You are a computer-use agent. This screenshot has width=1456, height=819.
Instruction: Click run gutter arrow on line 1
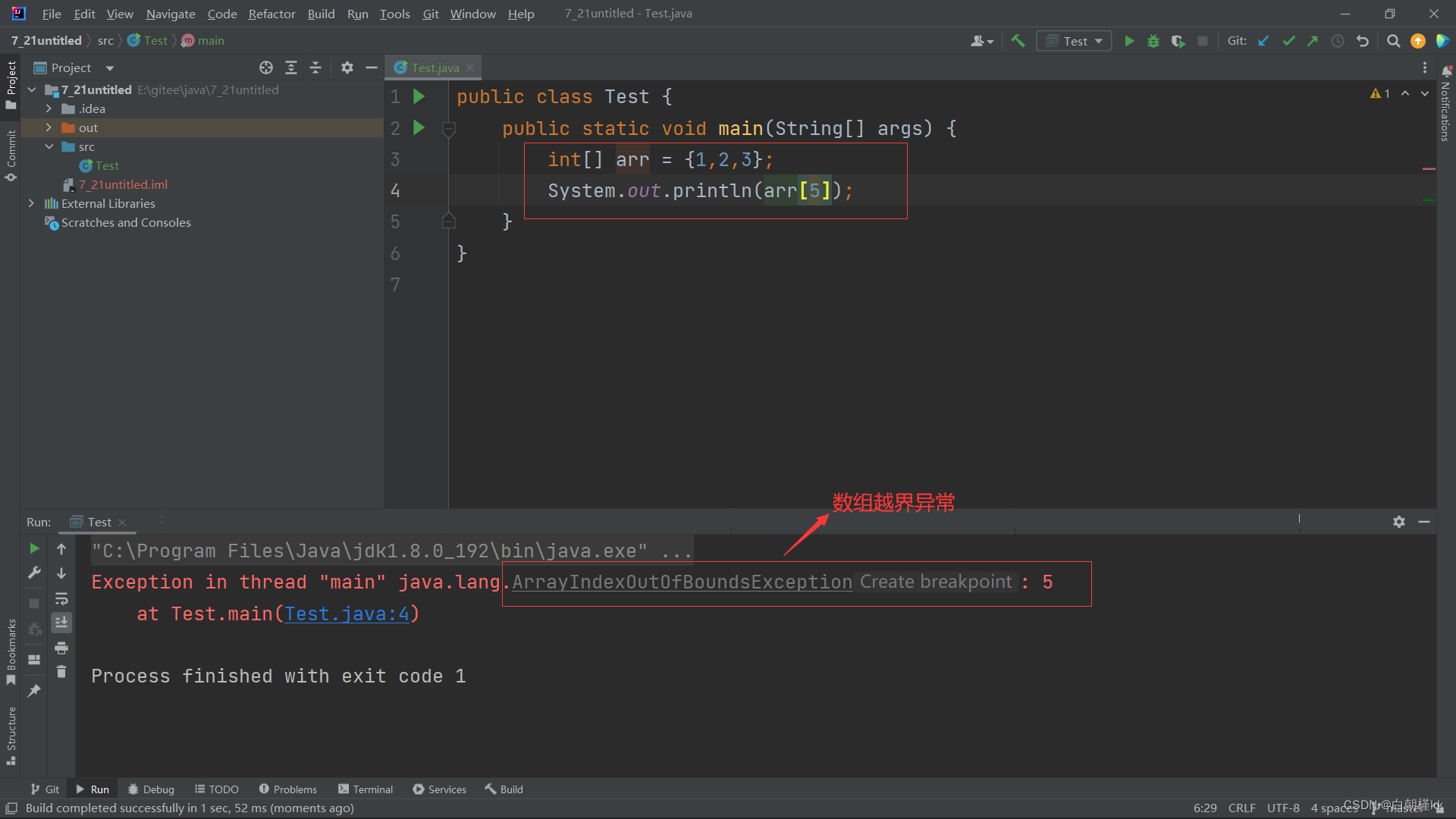click(419, 96)
